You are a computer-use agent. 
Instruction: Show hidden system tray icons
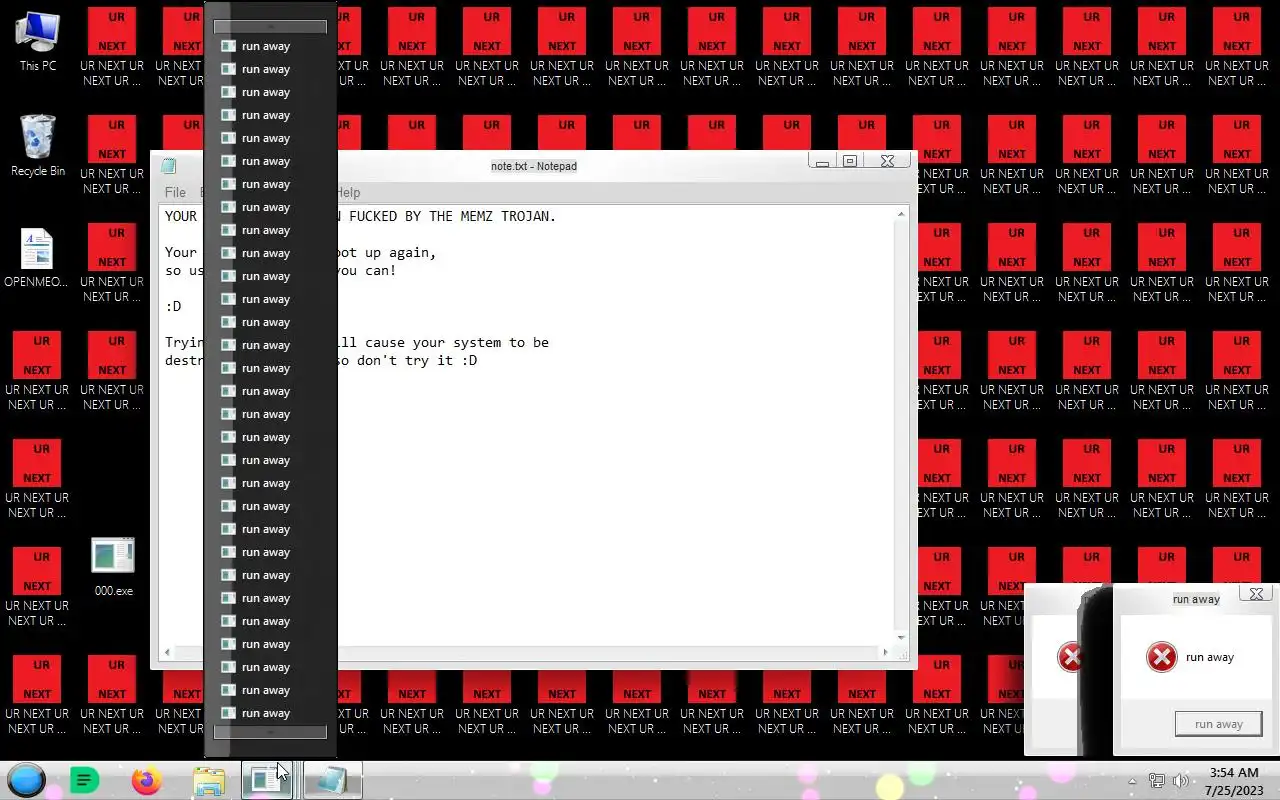pos(1132,782)
